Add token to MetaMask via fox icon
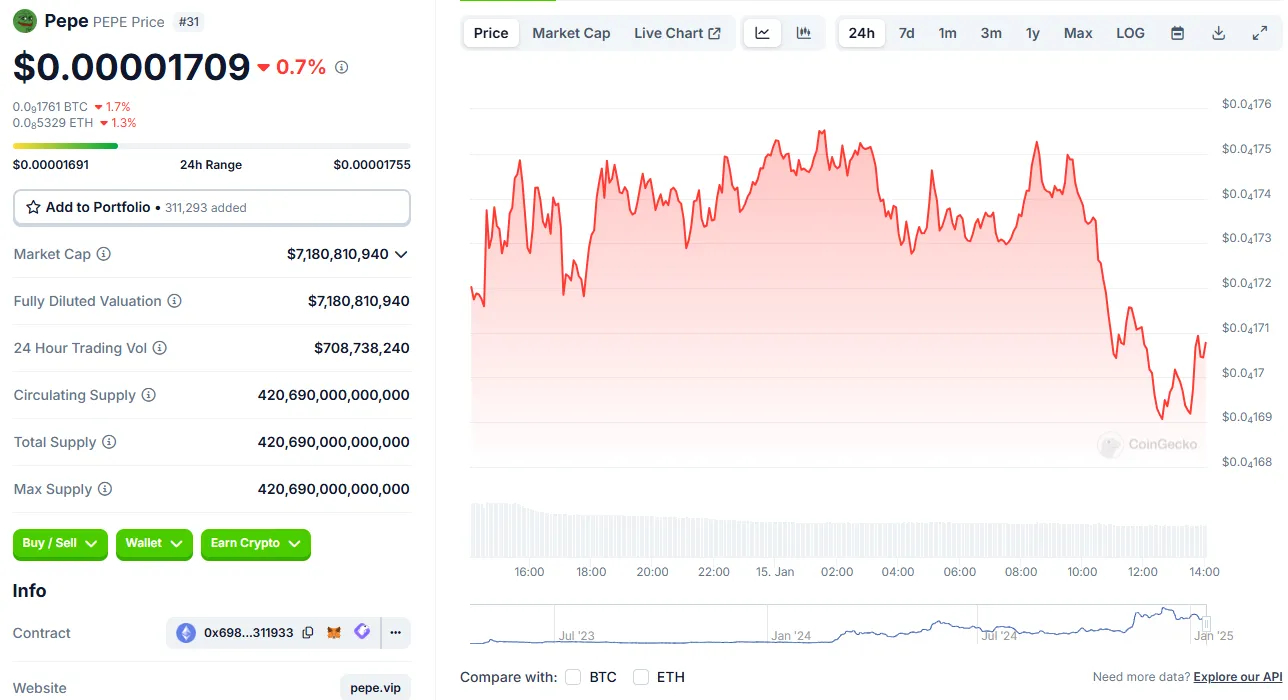This screenshot has height=700, width=1288. [x=335, y=633]
